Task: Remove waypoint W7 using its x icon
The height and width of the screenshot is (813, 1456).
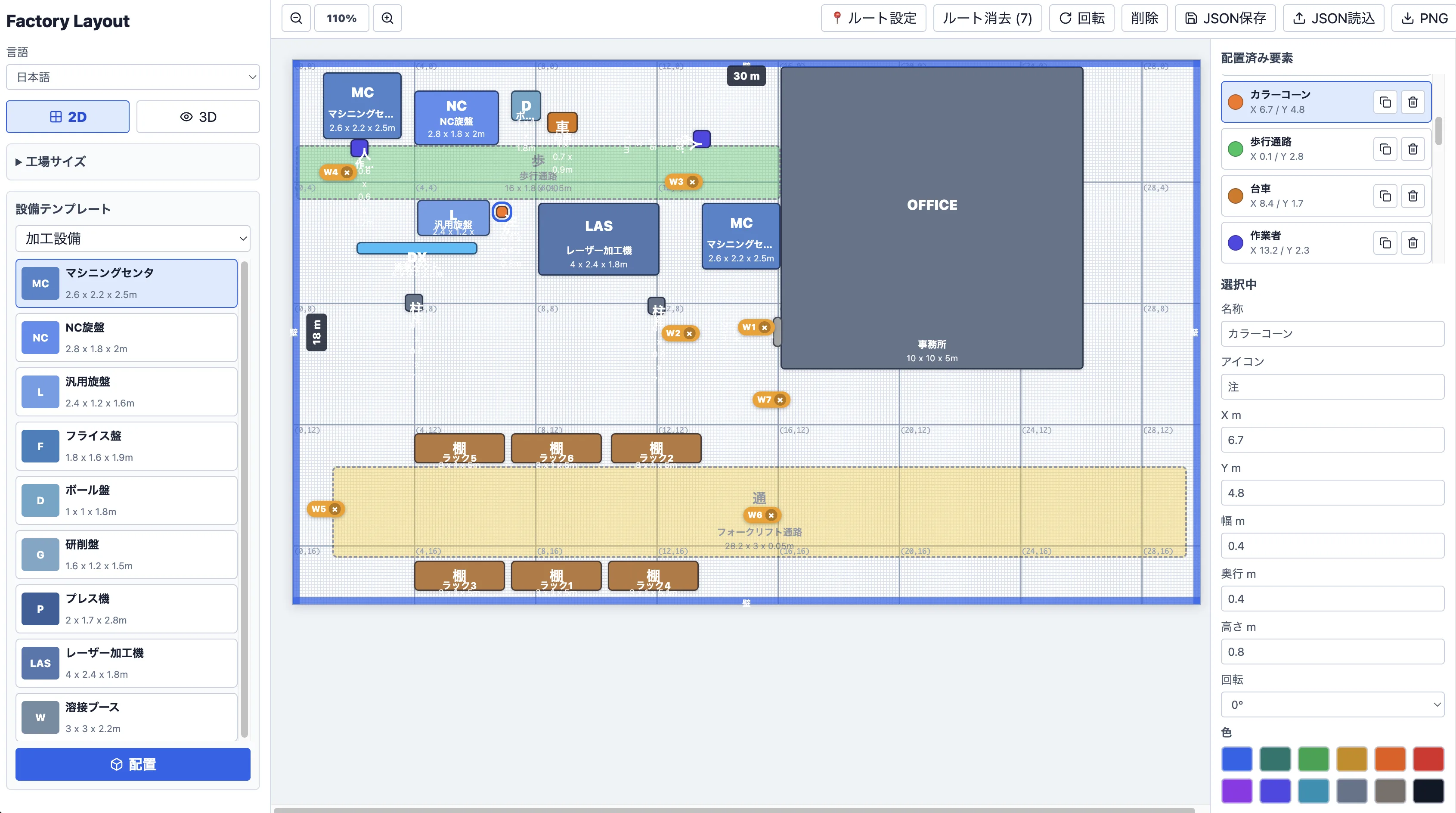Action: [780, 400]
